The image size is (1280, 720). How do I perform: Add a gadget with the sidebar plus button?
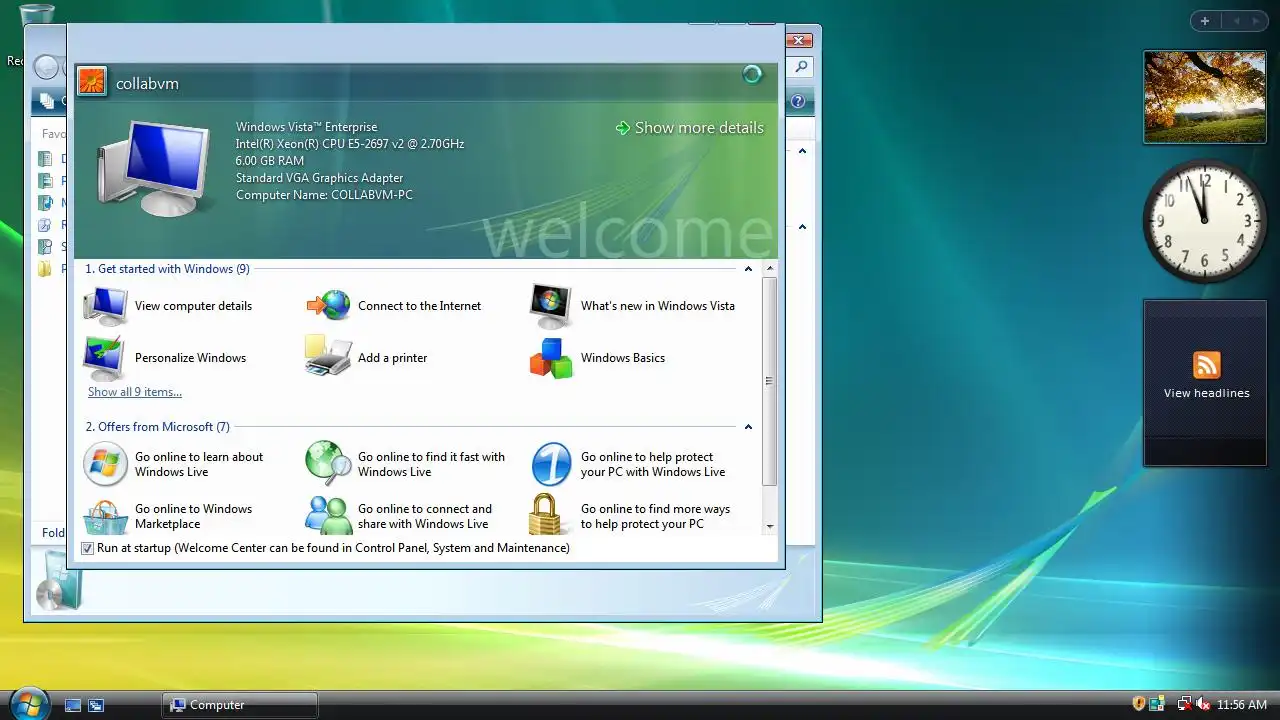pyautogui.click(x=1205, y=21)
